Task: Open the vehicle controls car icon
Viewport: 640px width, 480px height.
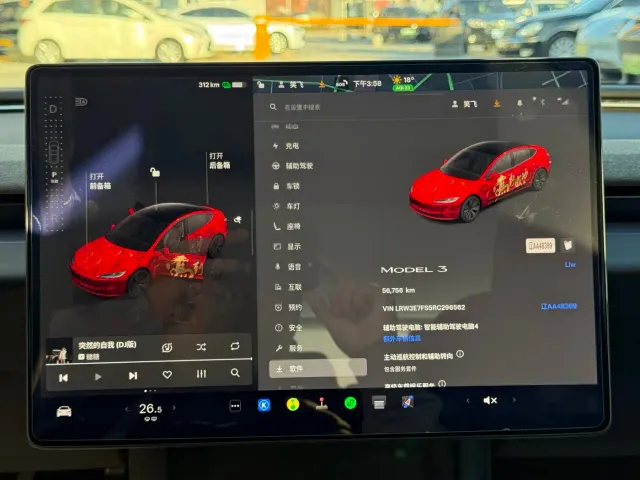Action: [x=64, y=411]
